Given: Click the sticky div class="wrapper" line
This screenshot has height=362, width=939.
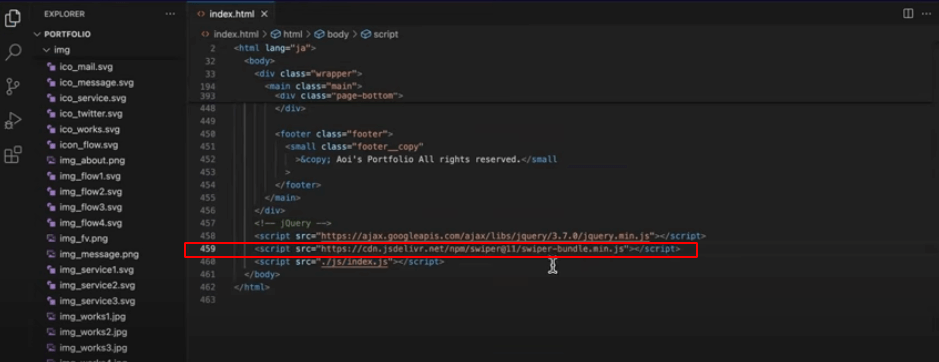Looking at the screenshot, I should tap(308, 74).
